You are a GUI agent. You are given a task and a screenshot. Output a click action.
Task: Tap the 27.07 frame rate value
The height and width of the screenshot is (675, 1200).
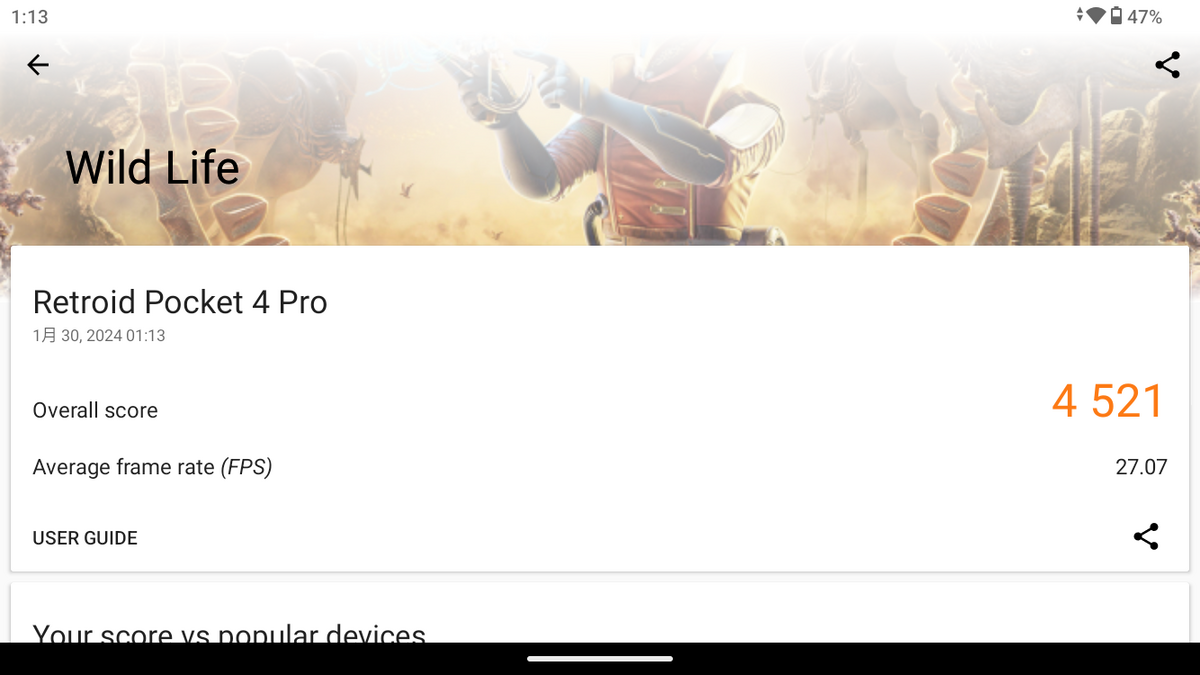pyautogui.click(x=1141, y=467)
